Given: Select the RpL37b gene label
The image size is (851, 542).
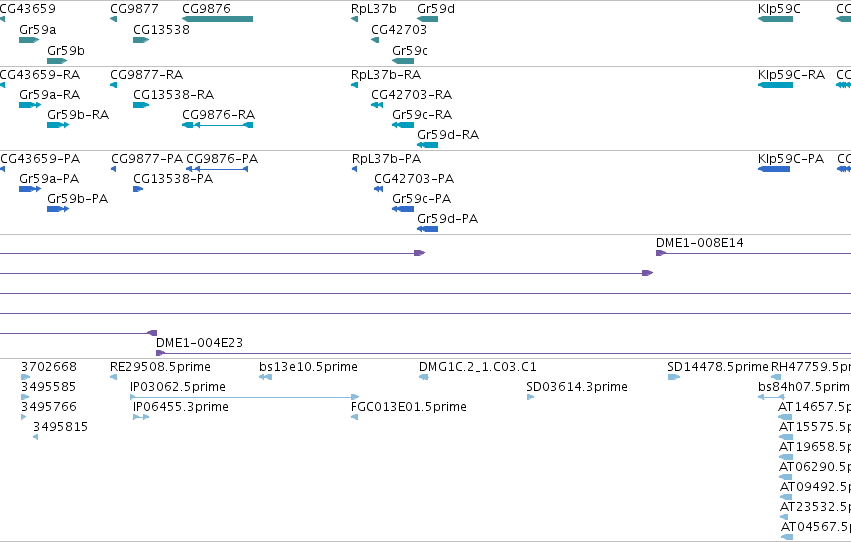Looking at the screenshot, I should point(374,9).
